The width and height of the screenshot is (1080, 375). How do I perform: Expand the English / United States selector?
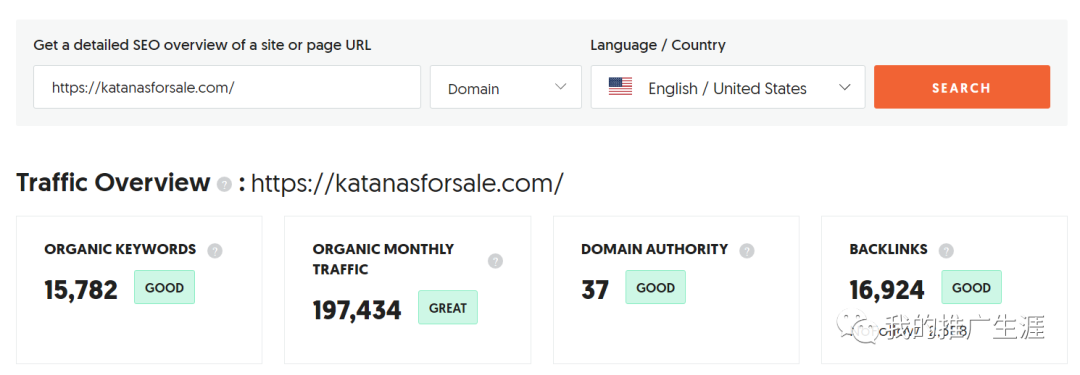tap(727, 87)
